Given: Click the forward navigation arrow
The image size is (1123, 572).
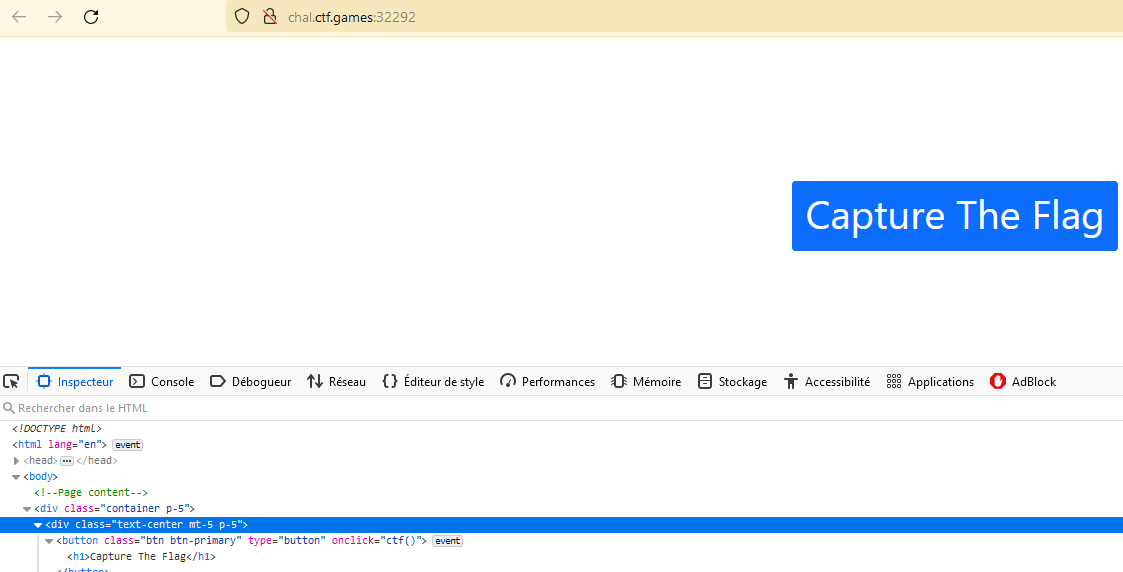Looking at the screenshot, I should [55, 17].
